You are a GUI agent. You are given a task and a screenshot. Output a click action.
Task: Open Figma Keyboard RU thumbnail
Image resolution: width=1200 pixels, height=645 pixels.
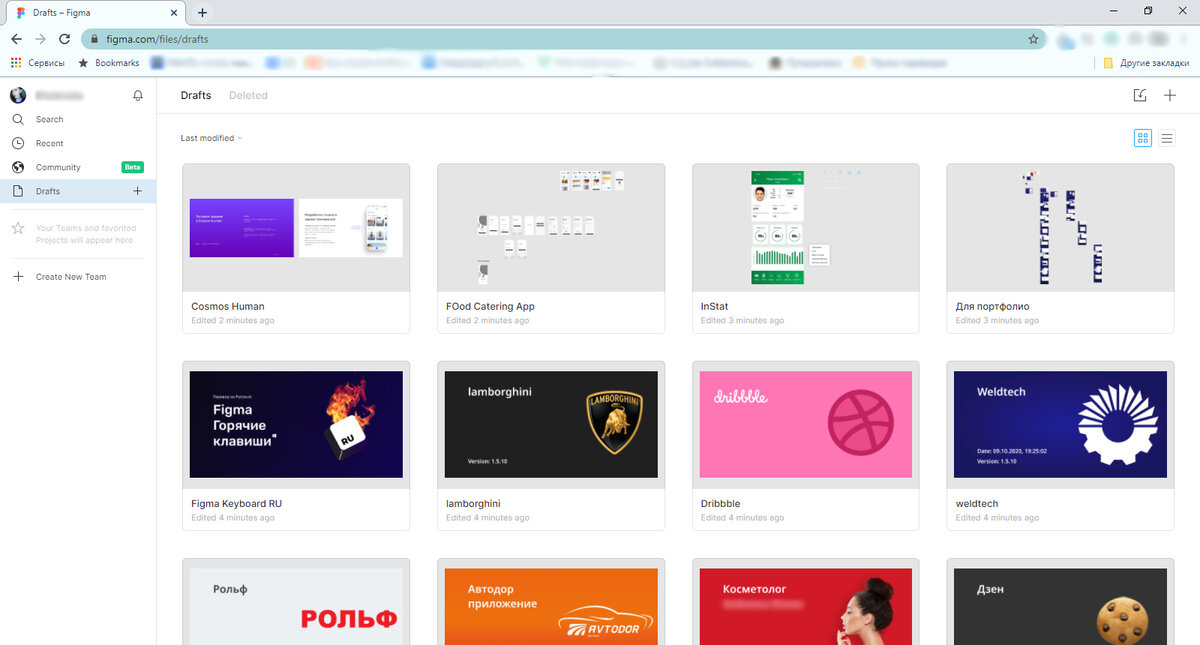296,425
